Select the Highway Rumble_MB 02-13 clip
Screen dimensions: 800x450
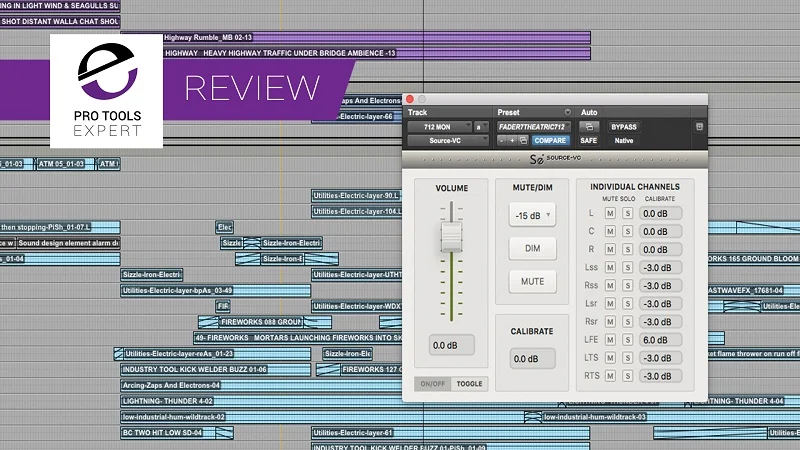click(377, 37)
